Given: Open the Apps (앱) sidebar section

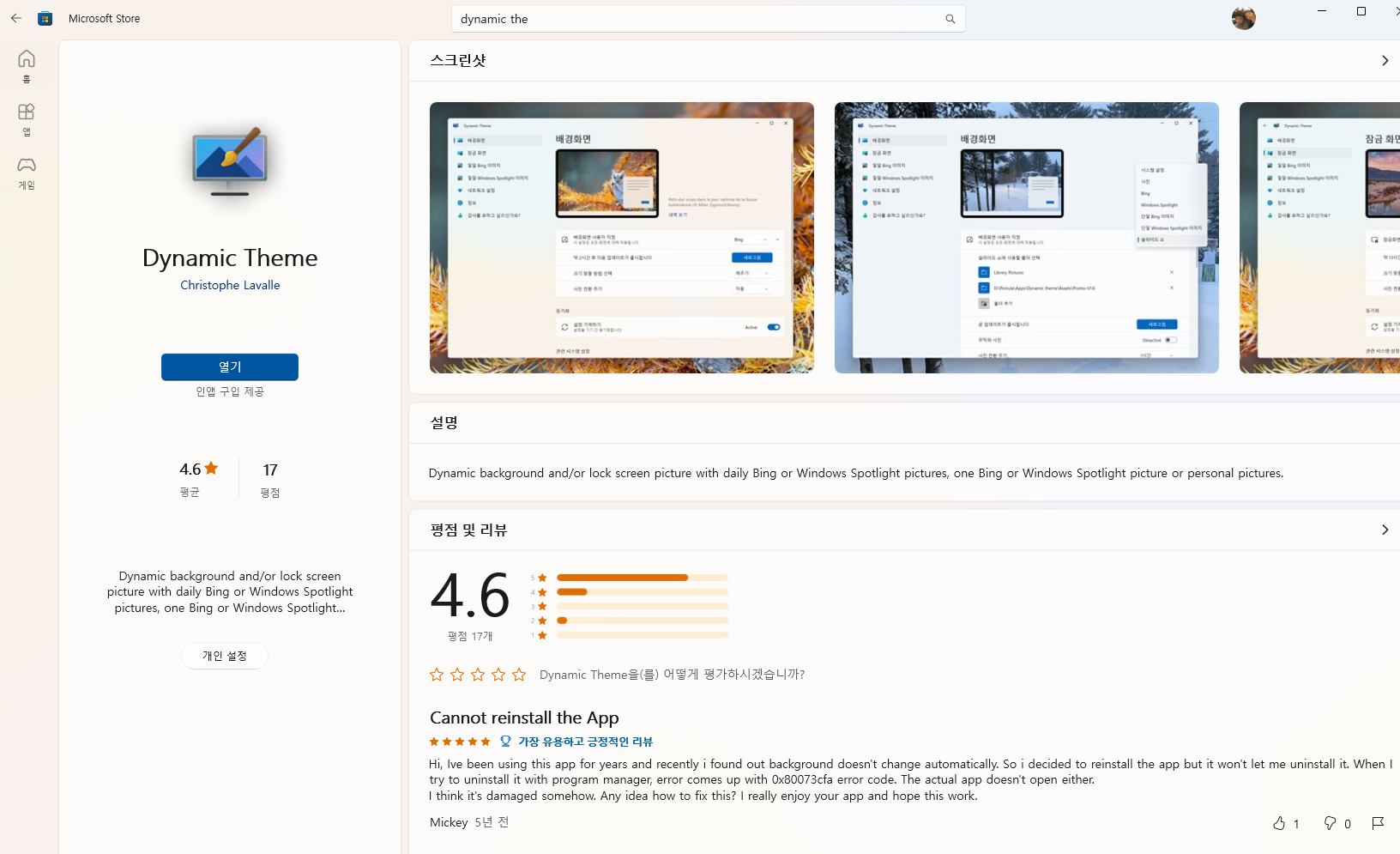Looking at the screenshot, I should pyautogui.click(x=27, y=119).
